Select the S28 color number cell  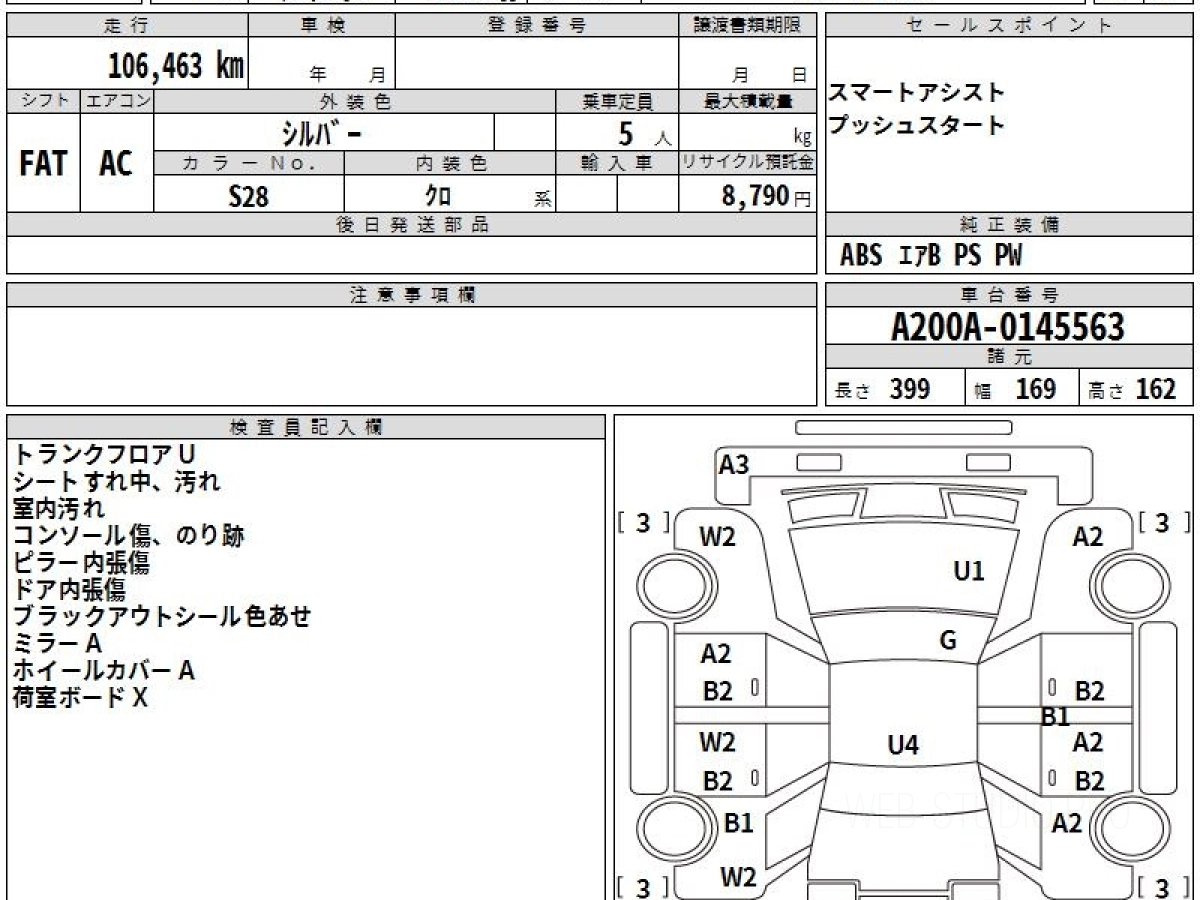[248, 196]
